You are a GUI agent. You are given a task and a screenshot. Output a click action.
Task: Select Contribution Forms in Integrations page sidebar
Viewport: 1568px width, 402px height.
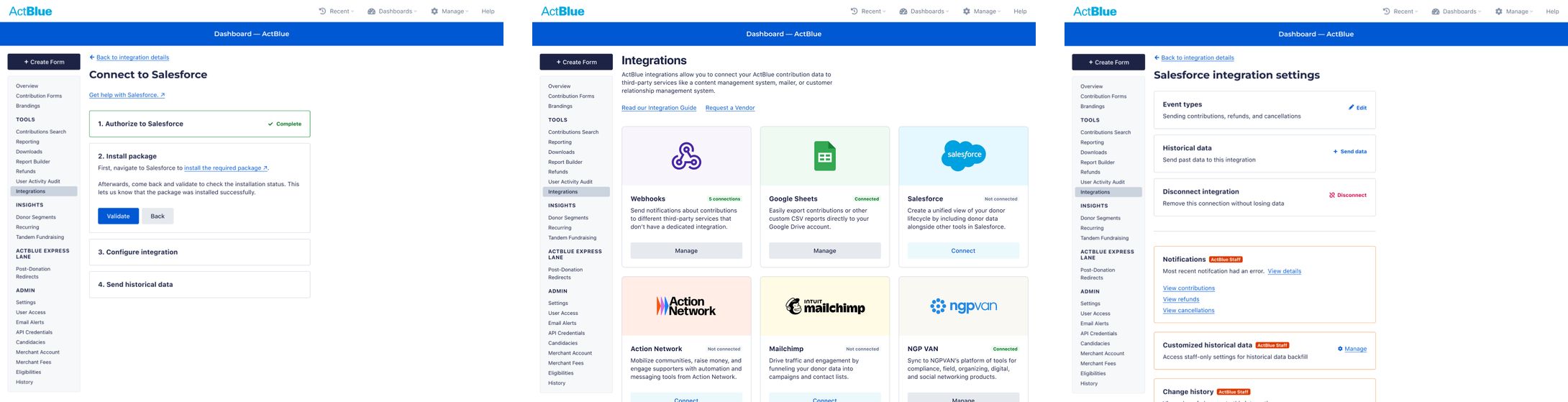(571, 96)
